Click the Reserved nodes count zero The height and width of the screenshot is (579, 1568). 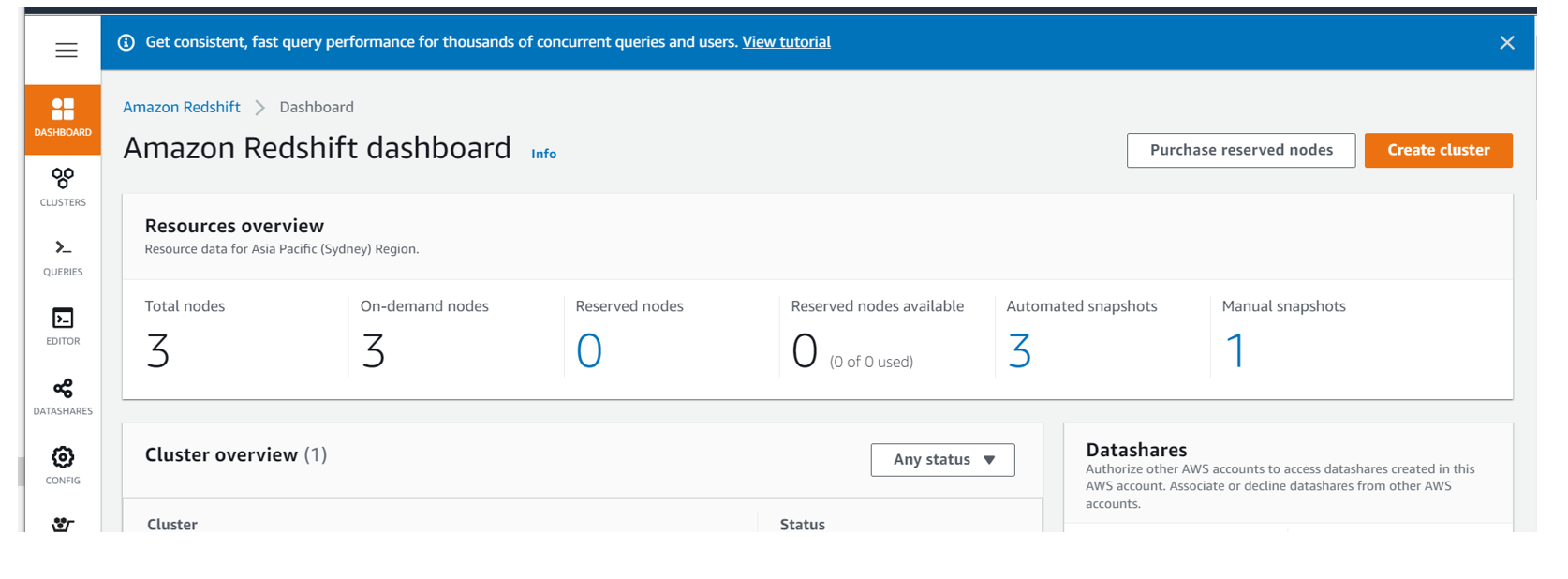[589, 351]
